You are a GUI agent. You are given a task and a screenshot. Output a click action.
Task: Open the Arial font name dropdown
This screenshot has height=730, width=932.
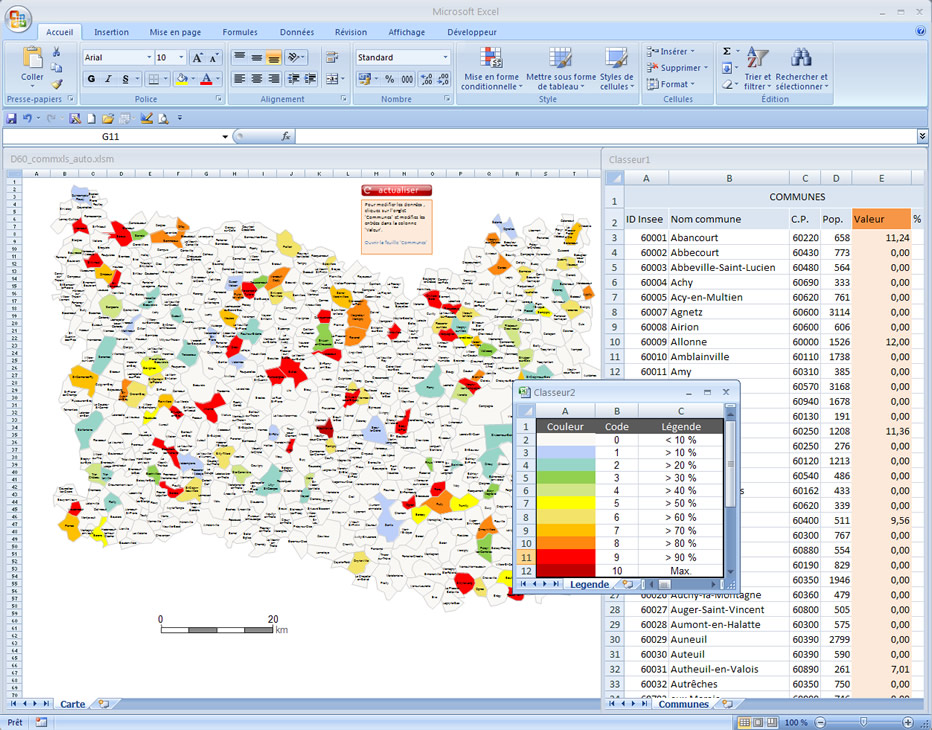click(x=149, y=58)
